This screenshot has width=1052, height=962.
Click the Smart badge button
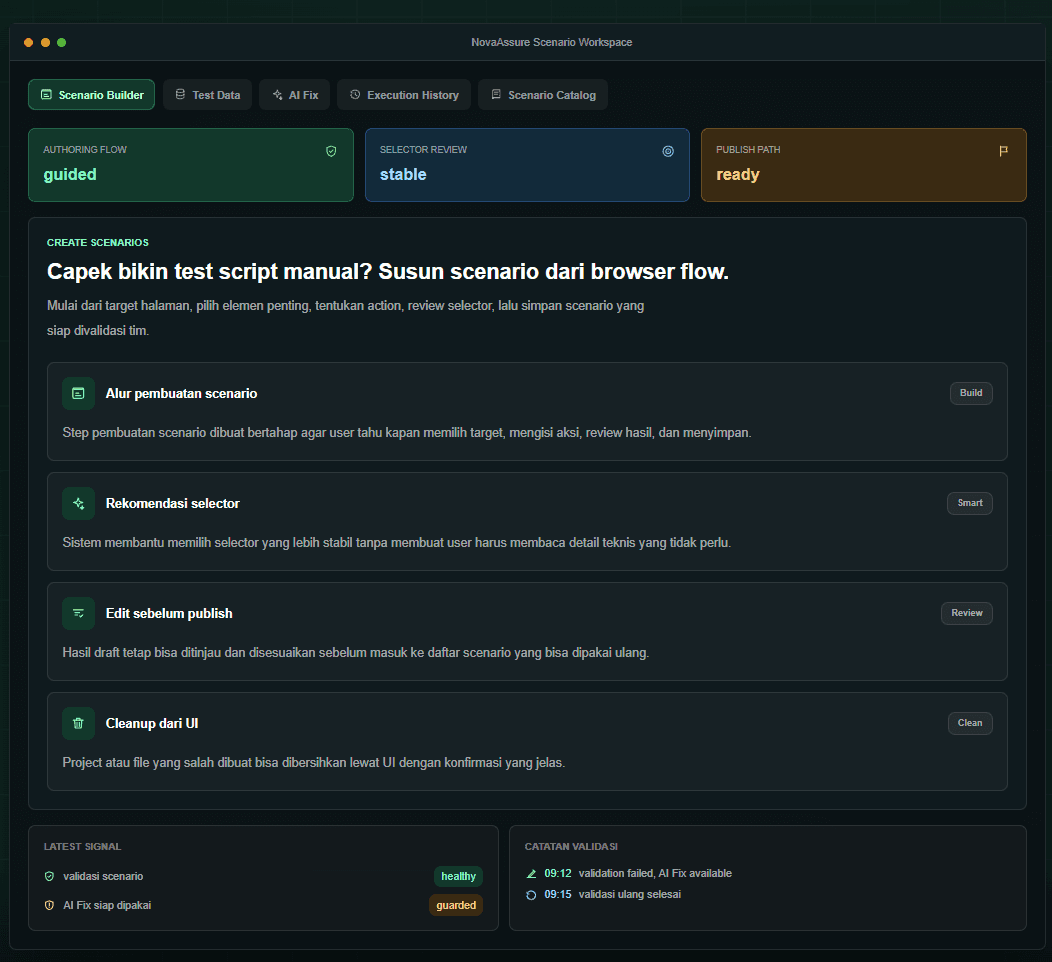point(969,503)
